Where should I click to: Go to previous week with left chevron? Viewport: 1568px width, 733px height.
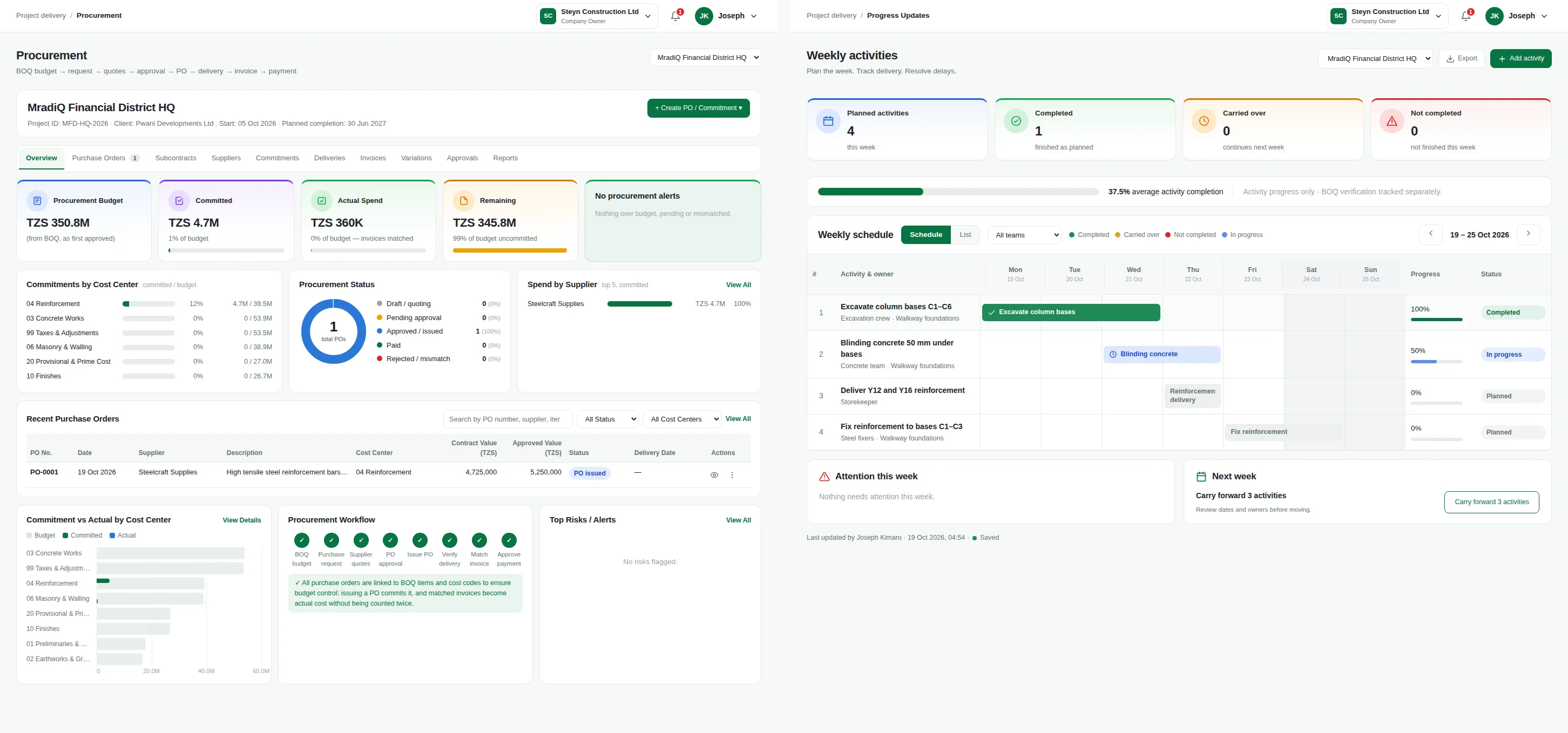1430,234
